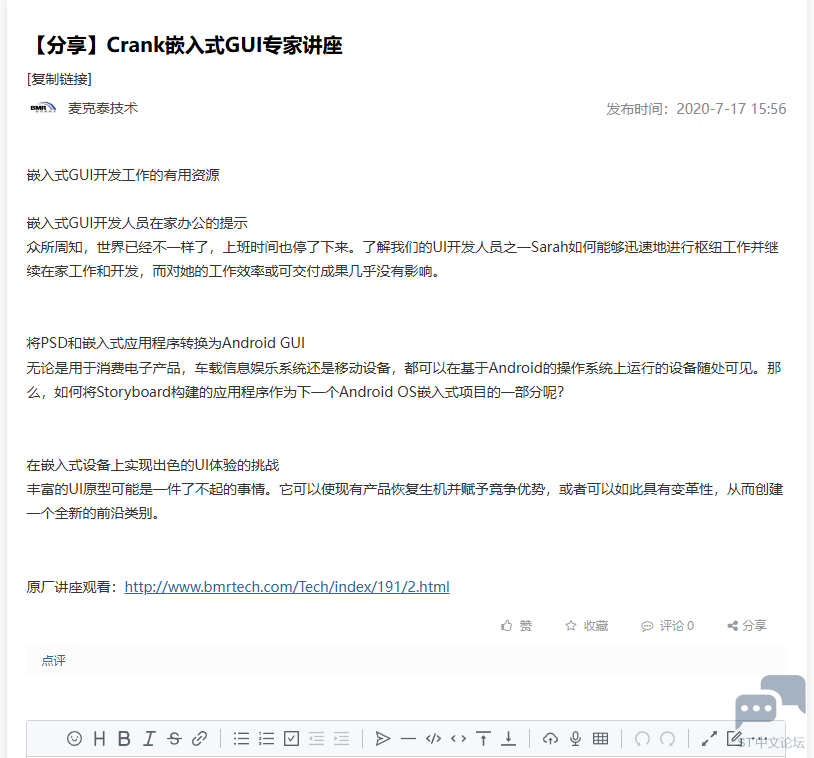Image resolution: width=814 pixels, height=758 pixels.
Task: Click the 点评 link
Action: (53, 660)
